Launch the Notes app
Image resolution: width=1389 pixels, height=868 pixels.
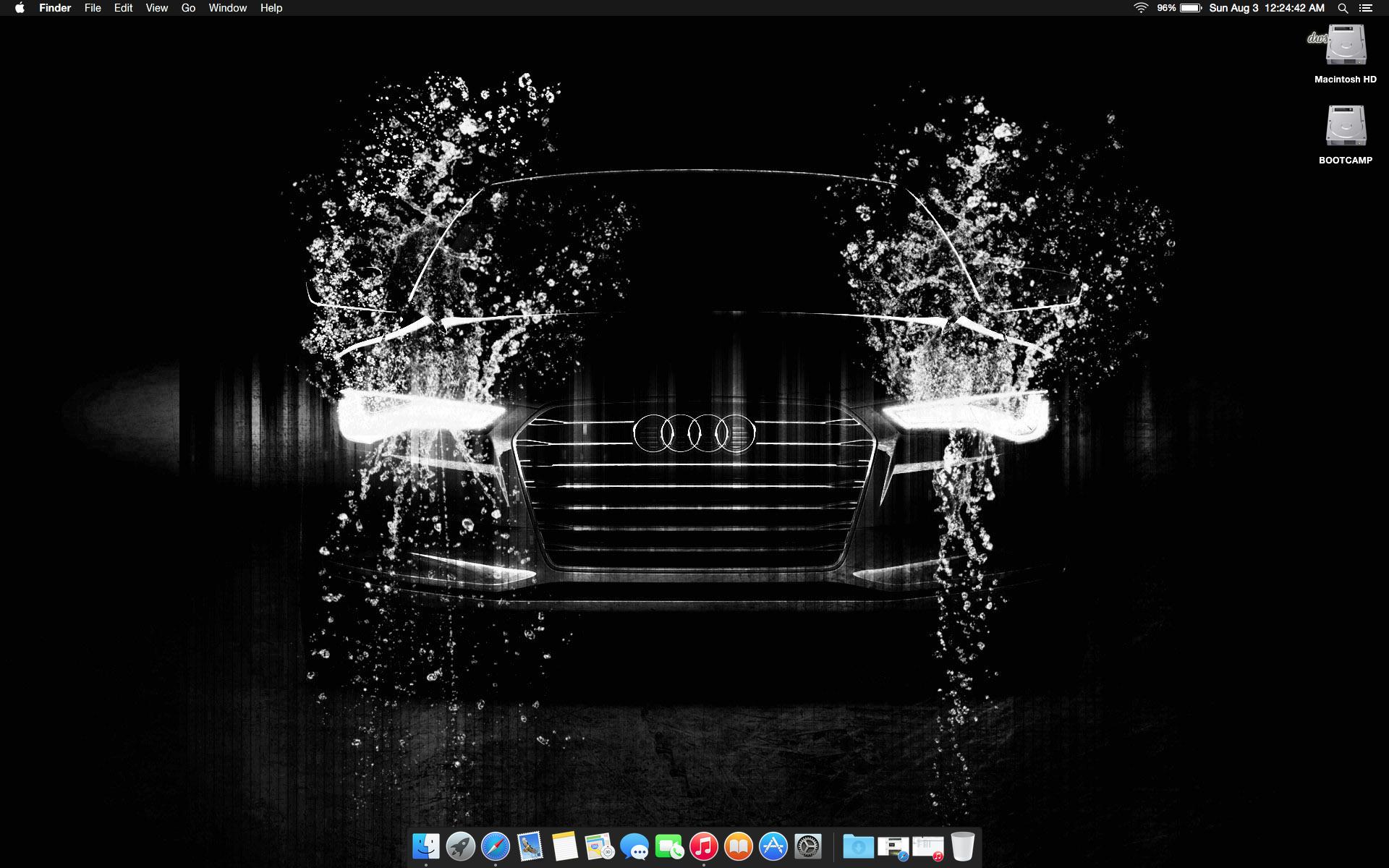tap(565, 846)
